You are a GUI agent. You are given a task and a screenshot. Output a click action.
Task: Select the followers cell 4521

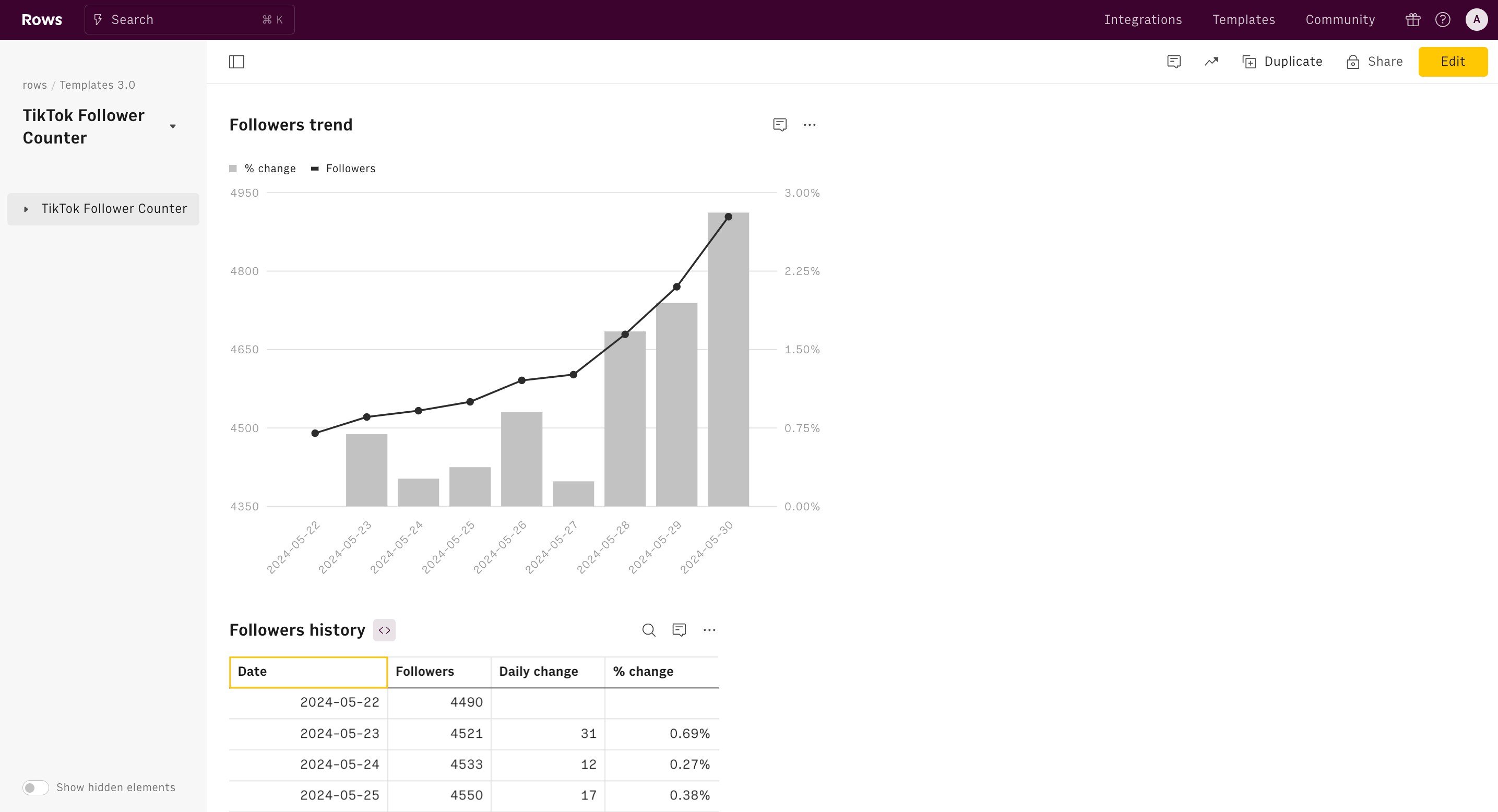point(439,734)
